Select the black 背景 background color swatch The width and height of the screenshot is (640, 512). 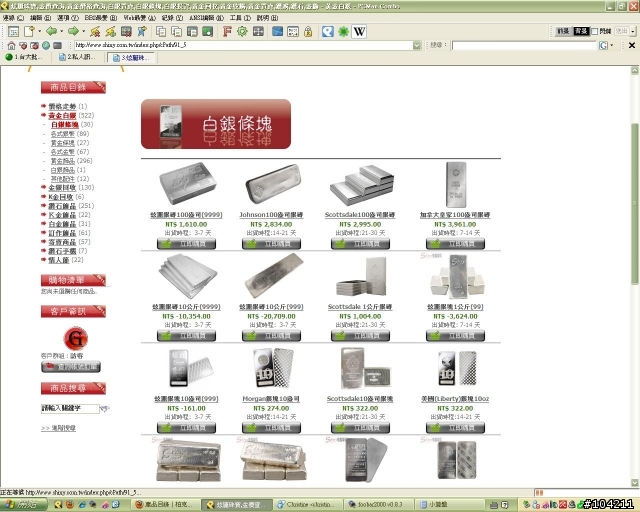click(x=581, y=31)
